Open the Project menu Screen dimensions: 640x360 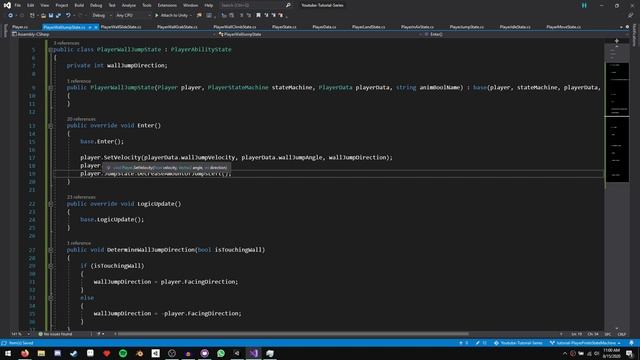[62, 5]
